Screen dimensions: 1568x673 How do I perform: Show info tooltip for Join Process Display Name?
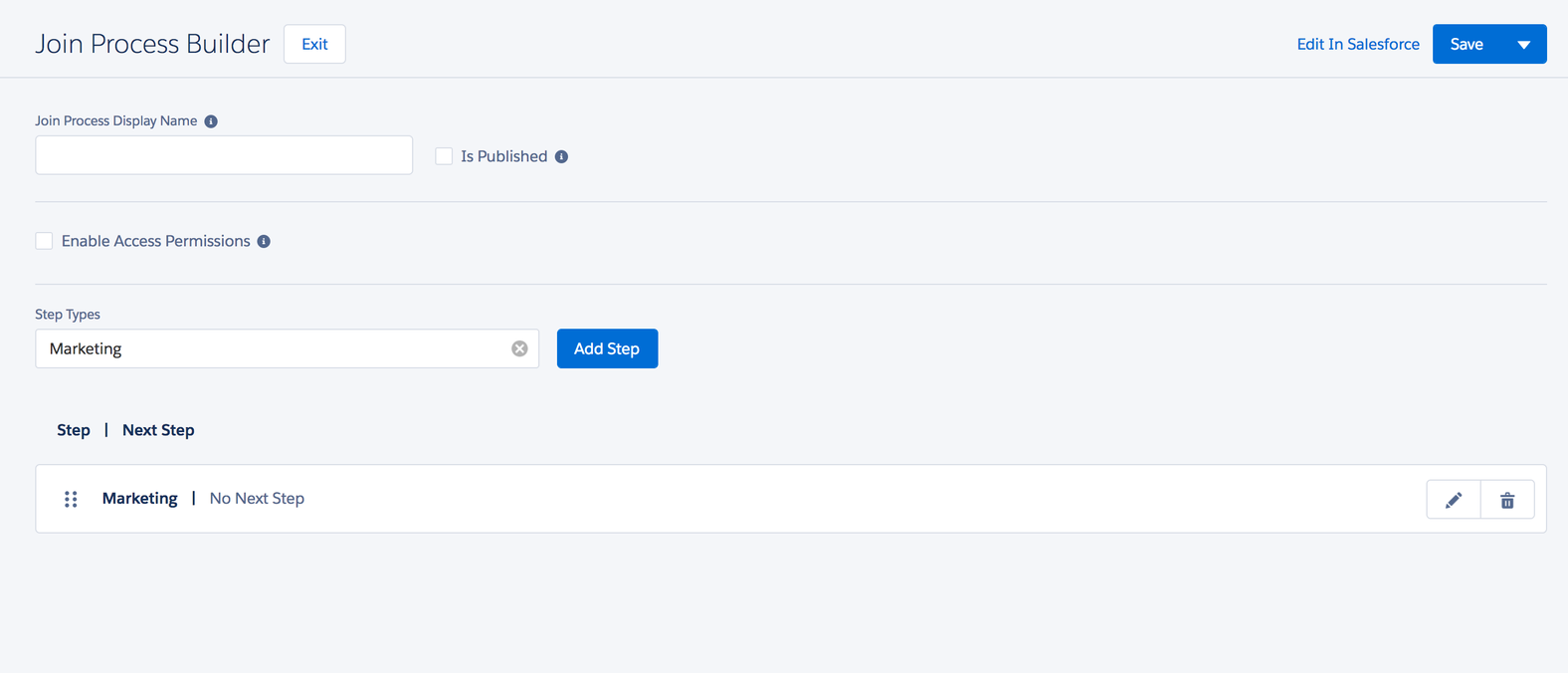210,120
